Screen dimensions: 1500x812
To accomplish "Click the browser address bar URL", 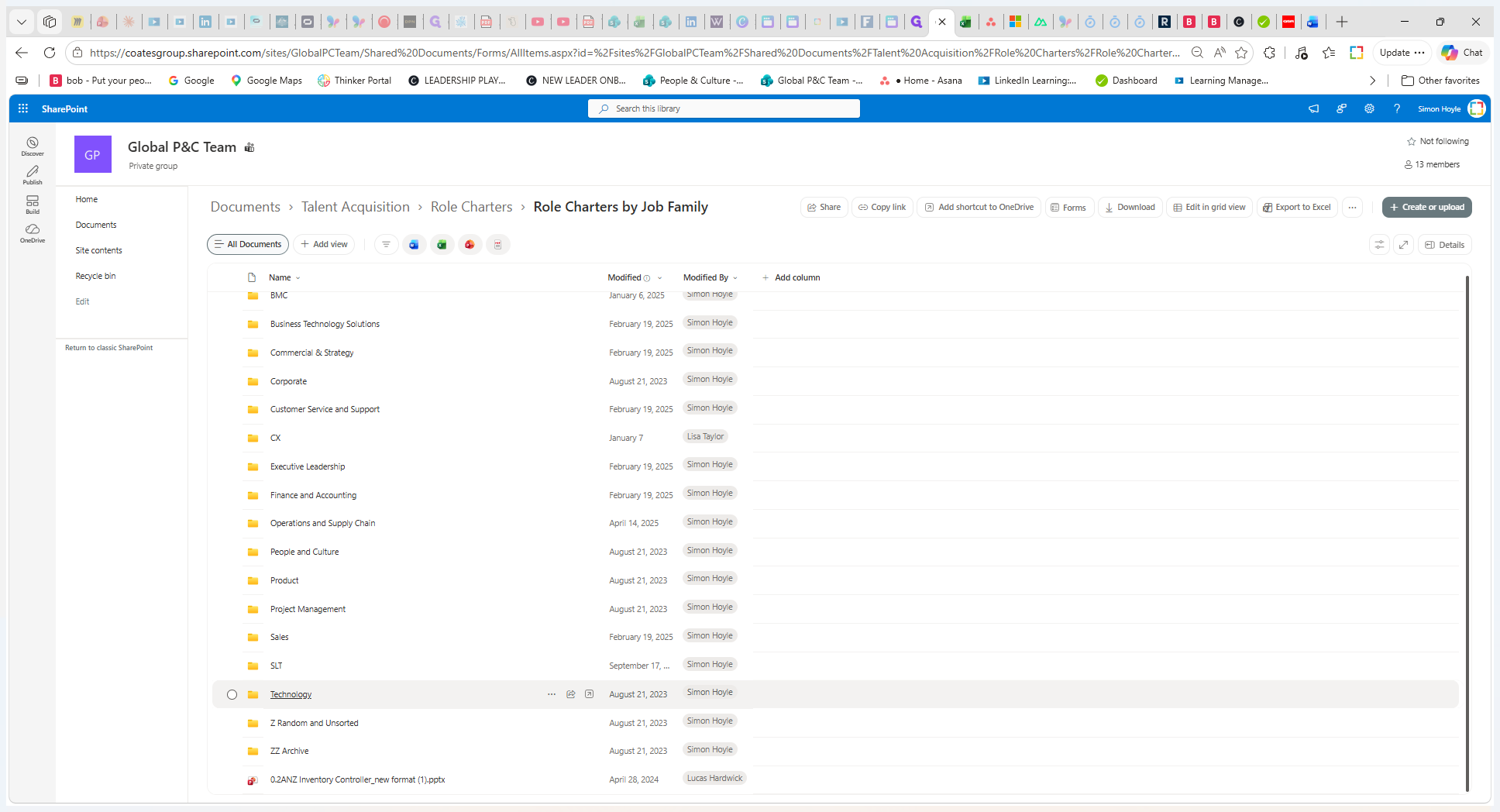I will point(634,53).
